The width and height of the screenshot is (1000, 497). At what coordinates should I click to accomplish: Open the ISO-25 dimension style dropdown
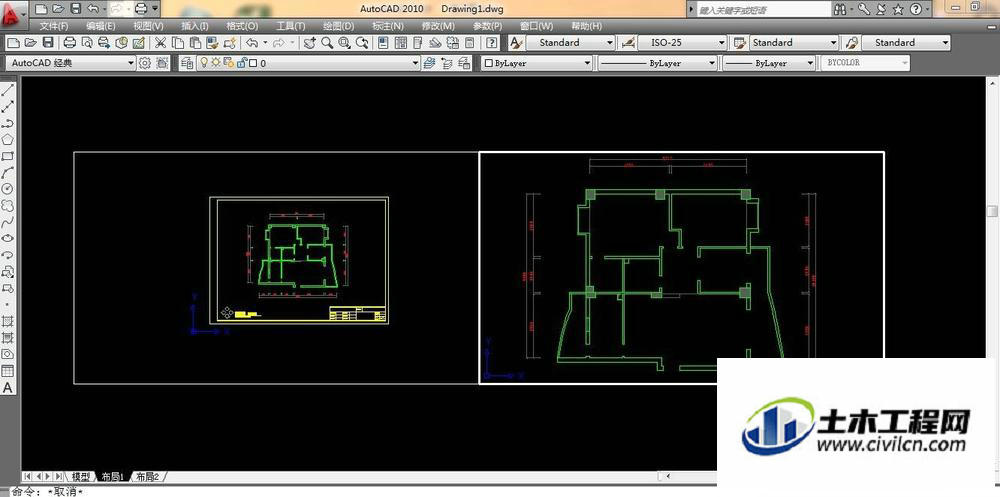(682, 43)
